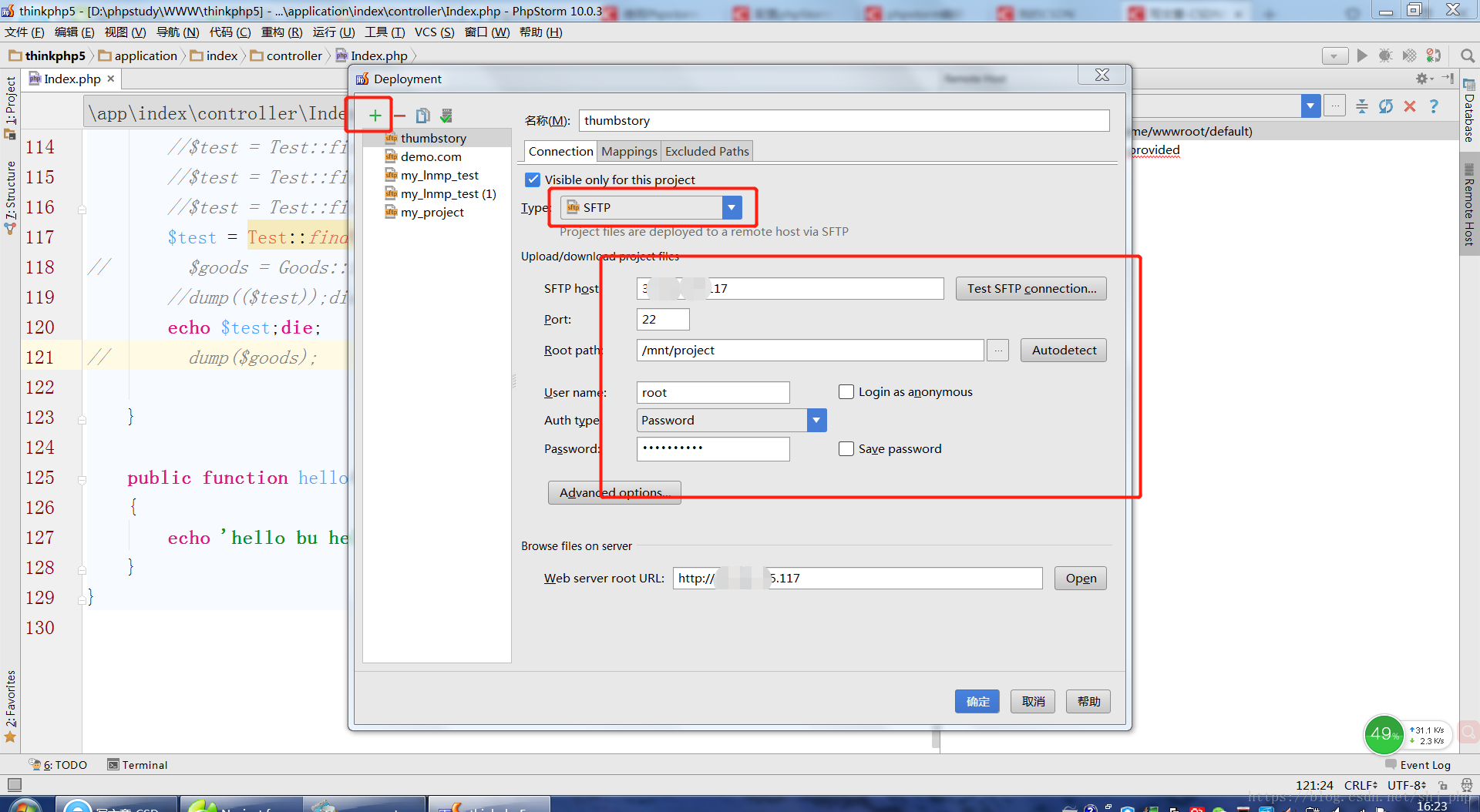Switch to the Connection tab
This screenshot has height=812, width=1480.
pos(560,151)
